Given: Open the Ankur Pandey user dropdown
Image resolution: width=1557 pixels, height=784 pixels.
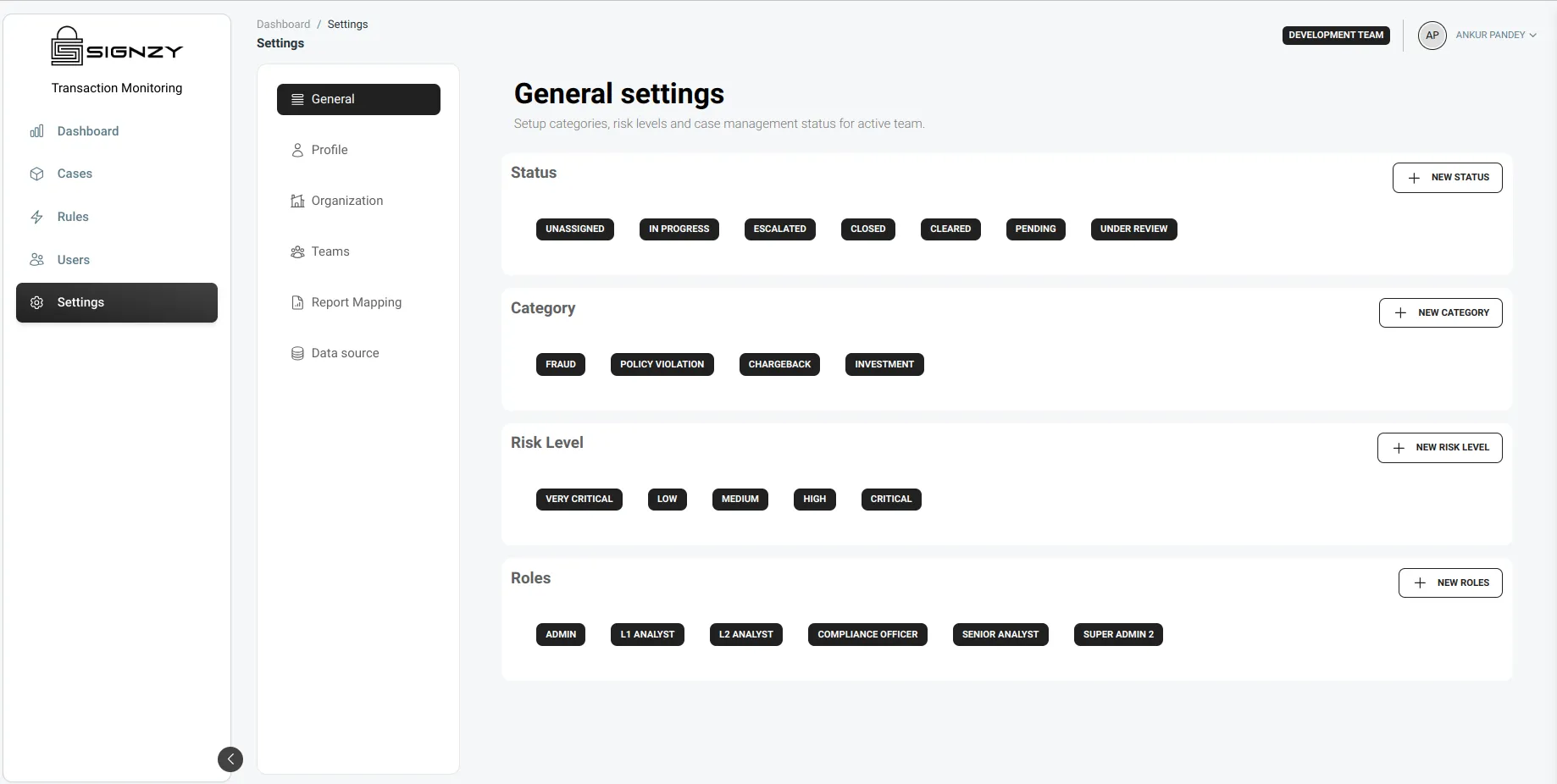Looking at the screenshot, I should click(1496, 36).
